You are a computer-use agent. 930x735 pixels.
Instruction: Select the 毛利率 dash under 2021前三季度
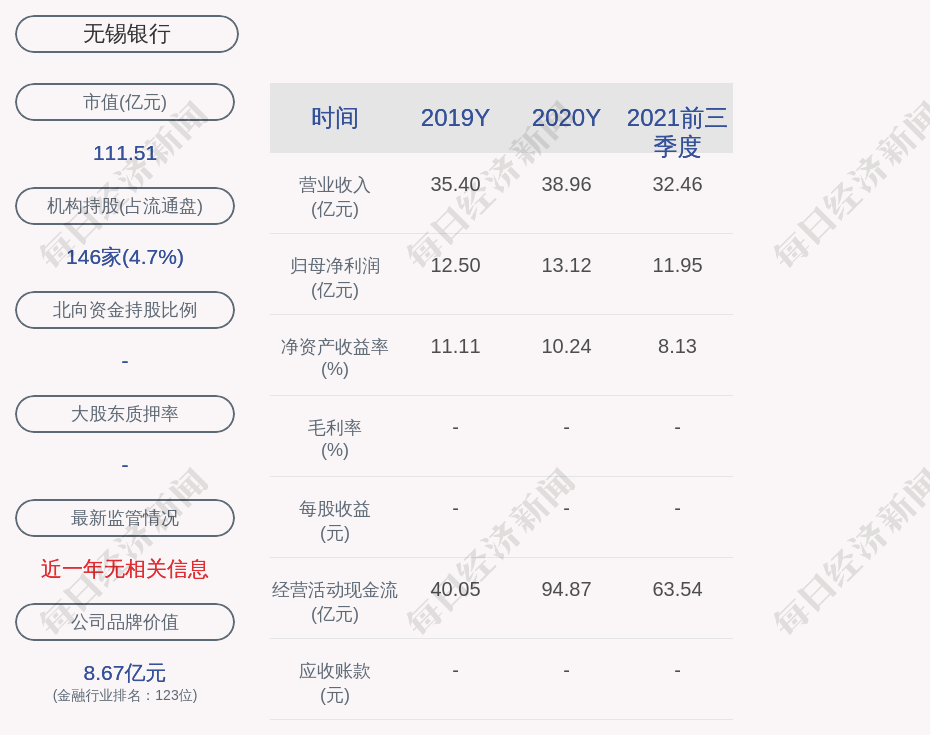coord(677,427)
